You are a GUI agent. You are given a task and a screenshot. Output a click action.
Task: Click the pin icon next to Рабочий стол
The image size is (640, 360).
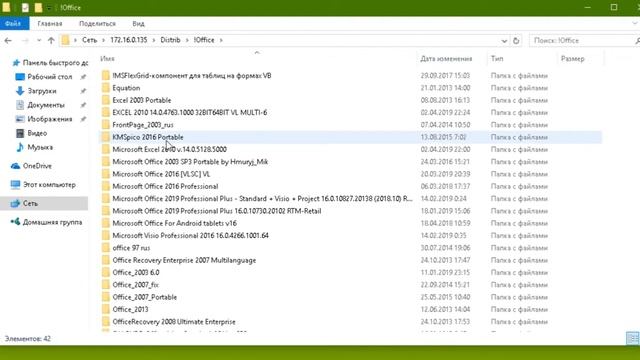click(83, 77)
